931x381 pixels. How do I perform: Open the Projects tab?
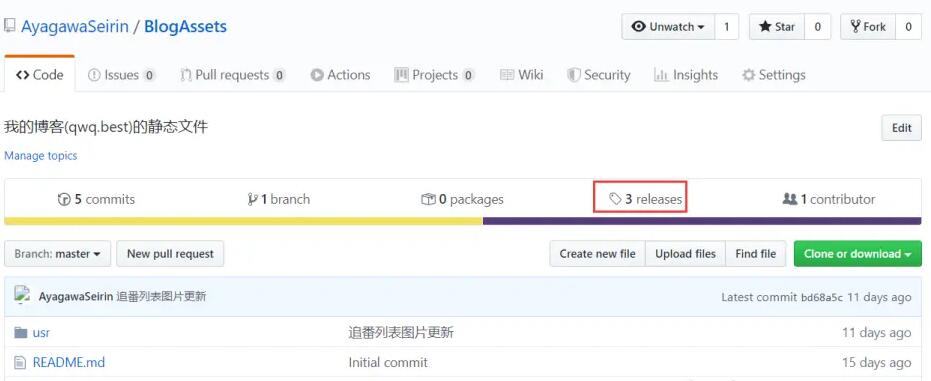coord(435,75)
